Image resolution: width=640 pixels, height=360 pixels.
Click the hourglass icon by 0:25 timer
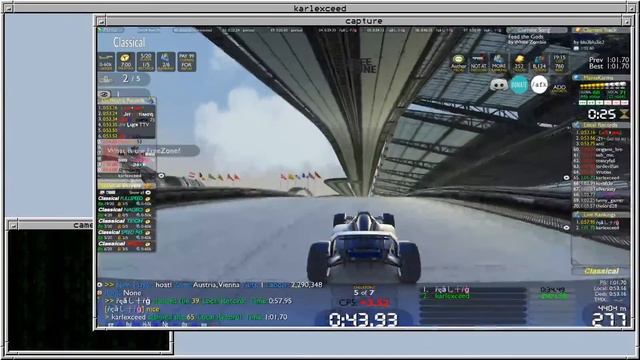click(624, 114)
